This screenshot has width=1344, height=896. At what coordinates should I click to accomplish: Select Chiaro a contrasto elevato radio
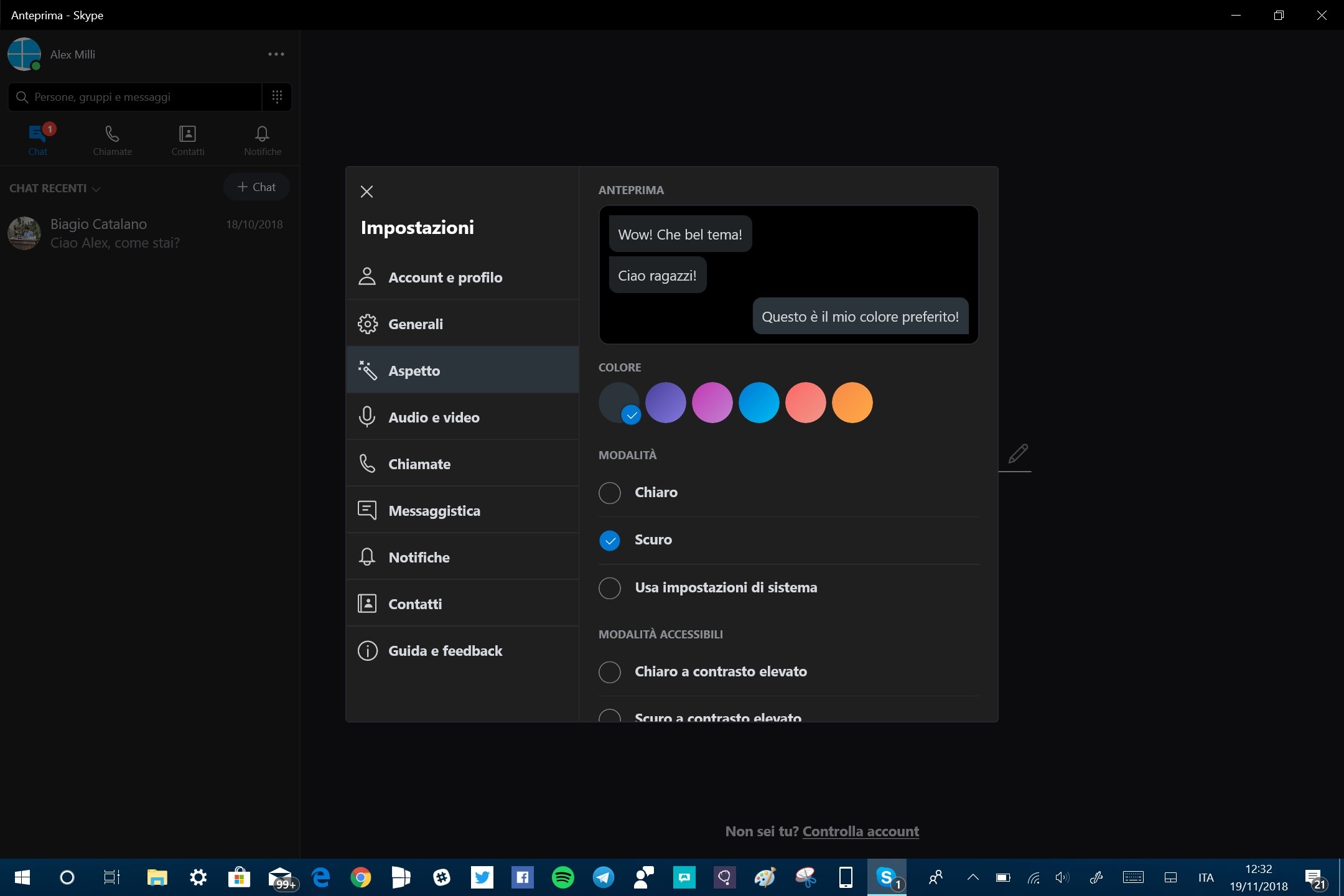click(610, 672)
